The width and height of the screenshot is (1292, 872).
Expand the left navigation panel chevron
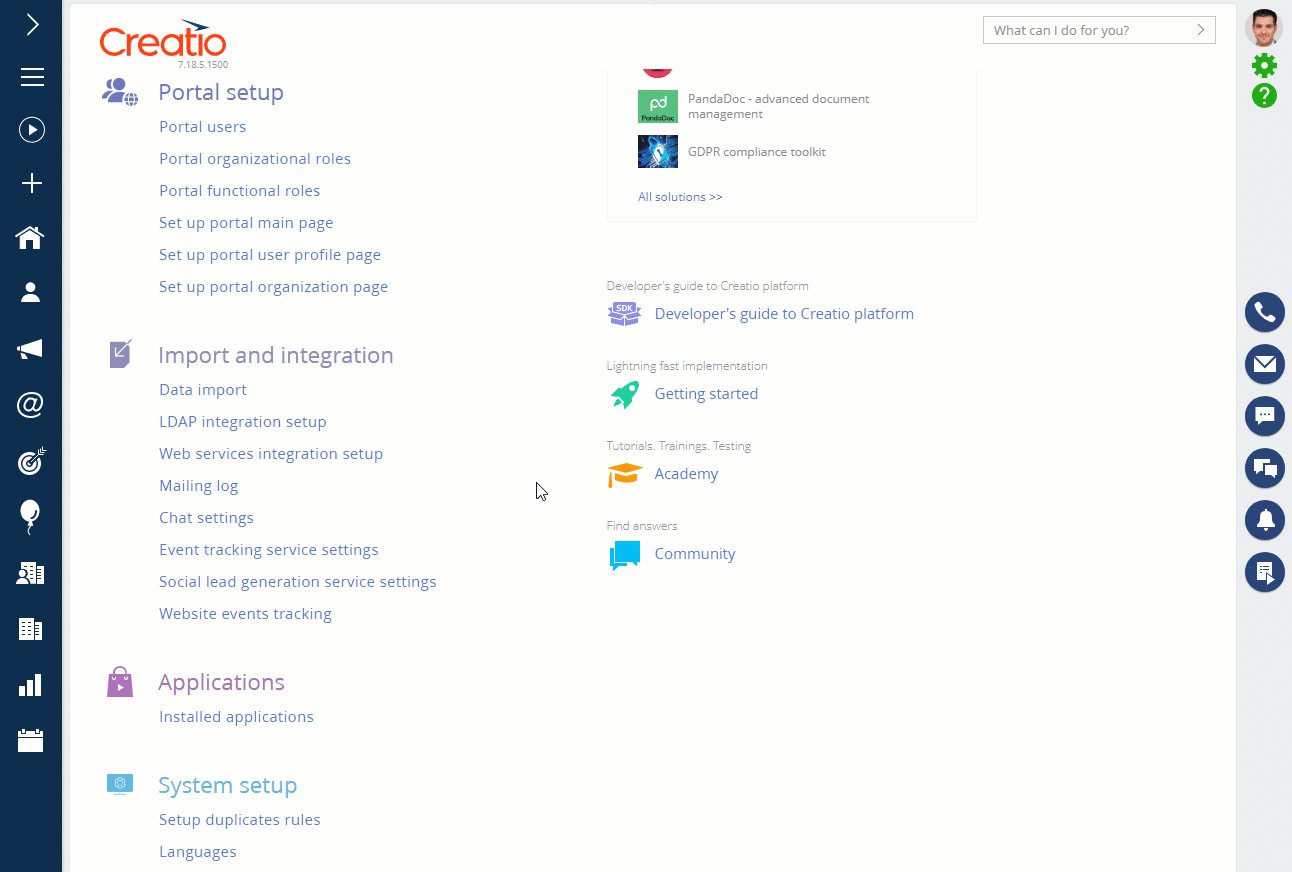(x=32, y=25)
